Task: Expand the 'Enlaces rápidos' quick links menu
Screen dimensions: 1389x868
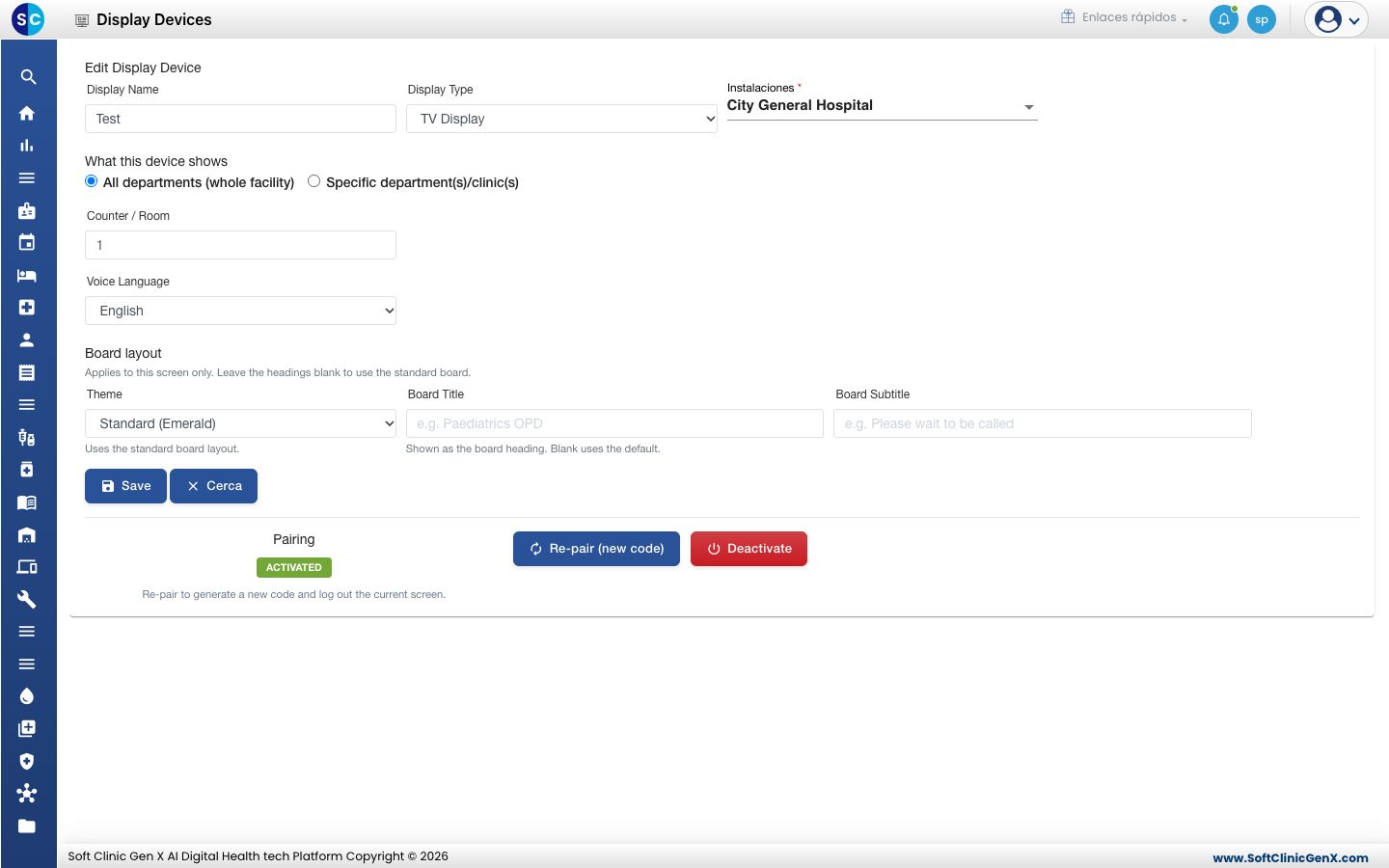Action: 1125,17
